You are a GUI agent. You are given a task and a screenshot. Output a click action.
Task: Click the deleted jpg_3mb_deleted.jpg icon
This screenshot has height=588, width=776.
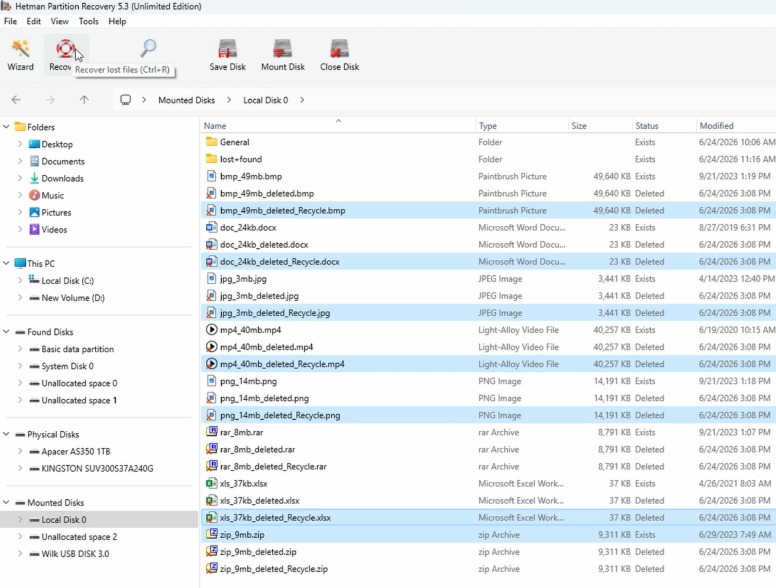[211, 296]
